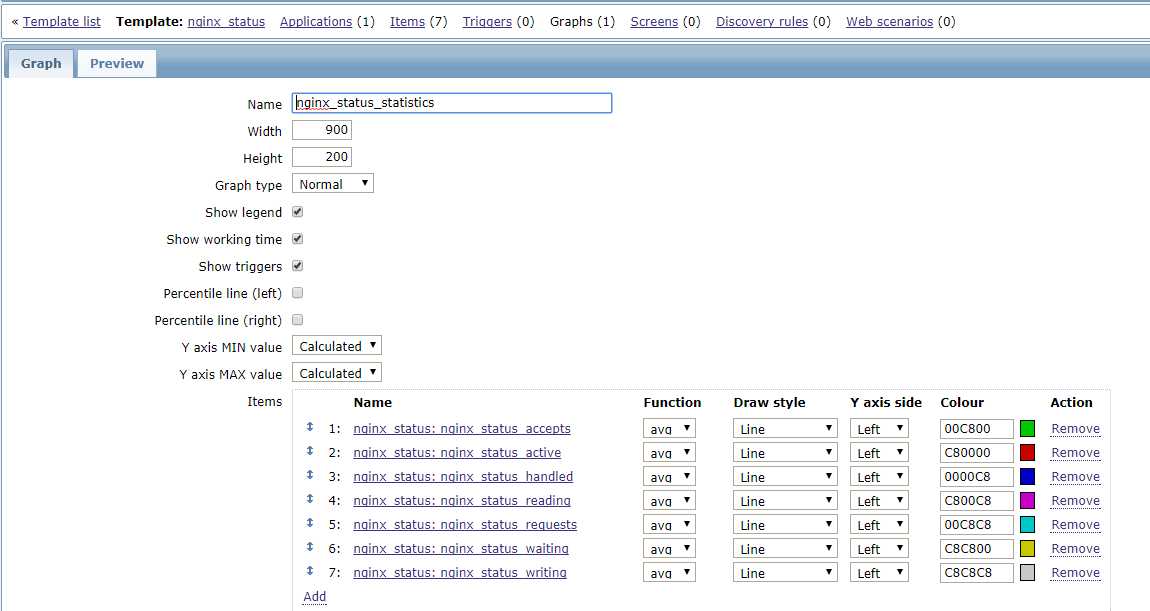Viewport: 1150px width, 611px height.
Task: Switch to the Preview tab
Action: pyautogui.click(x=117, y=64)
